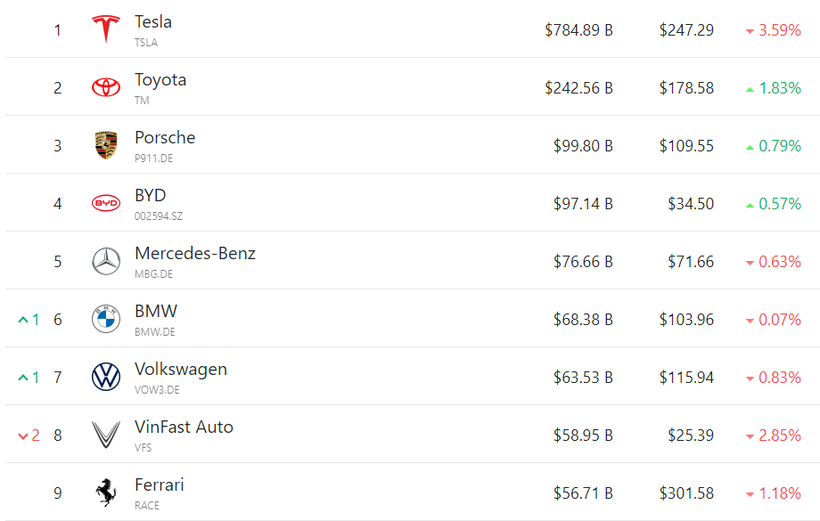Open the Tesla company link
820x521 pixels.
153,22
